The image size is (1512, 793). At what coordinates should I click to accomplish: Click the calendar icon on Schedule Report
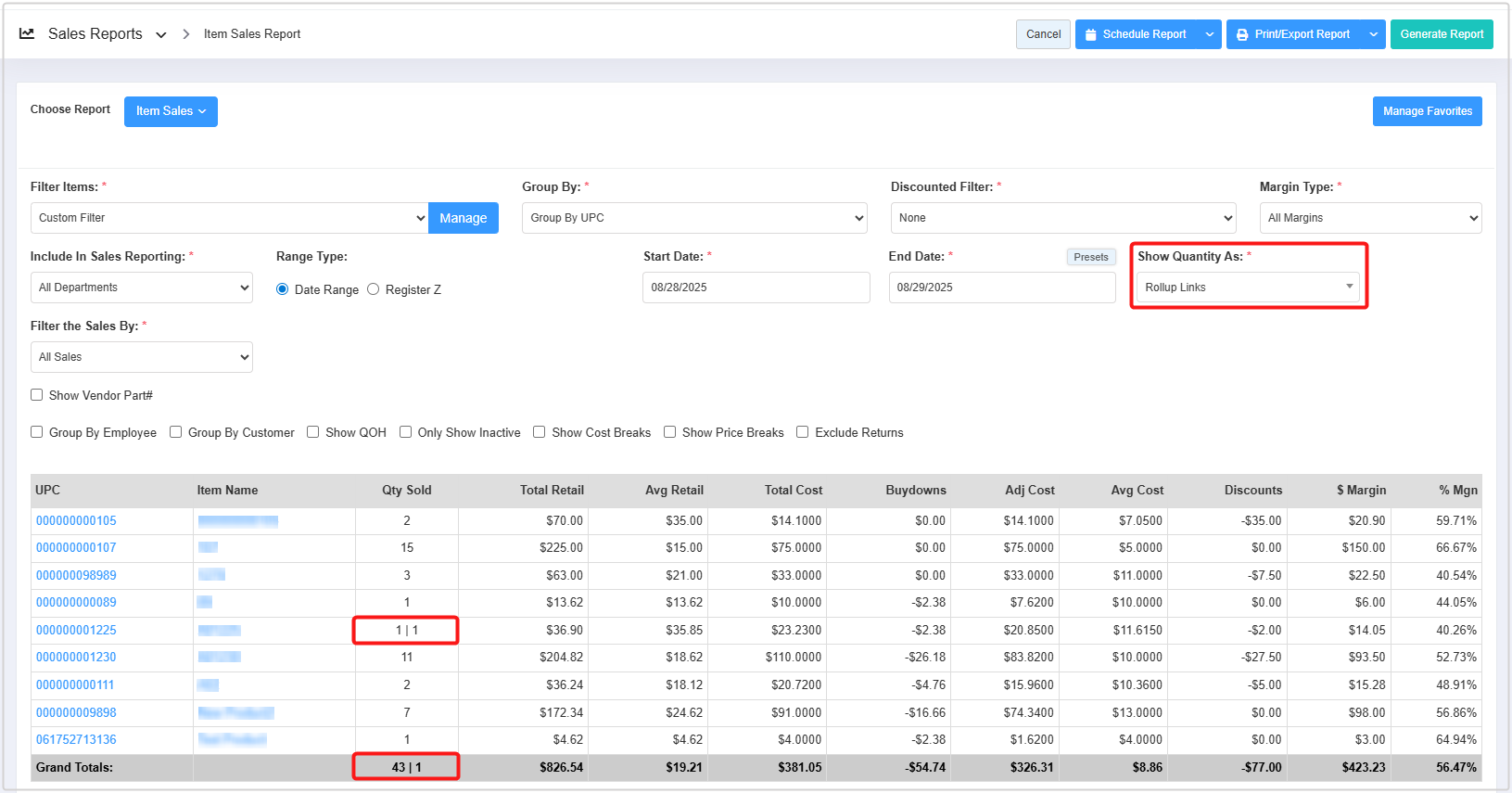point(1090,34)
